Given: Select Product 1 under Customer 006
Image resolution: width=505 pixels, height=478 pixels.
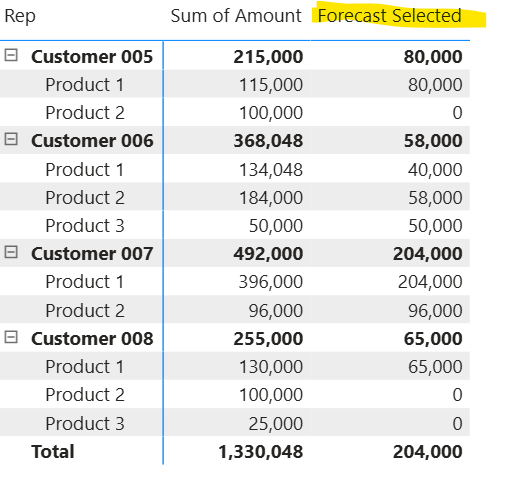Looking at the screenshot, I should tap(85, 169).
